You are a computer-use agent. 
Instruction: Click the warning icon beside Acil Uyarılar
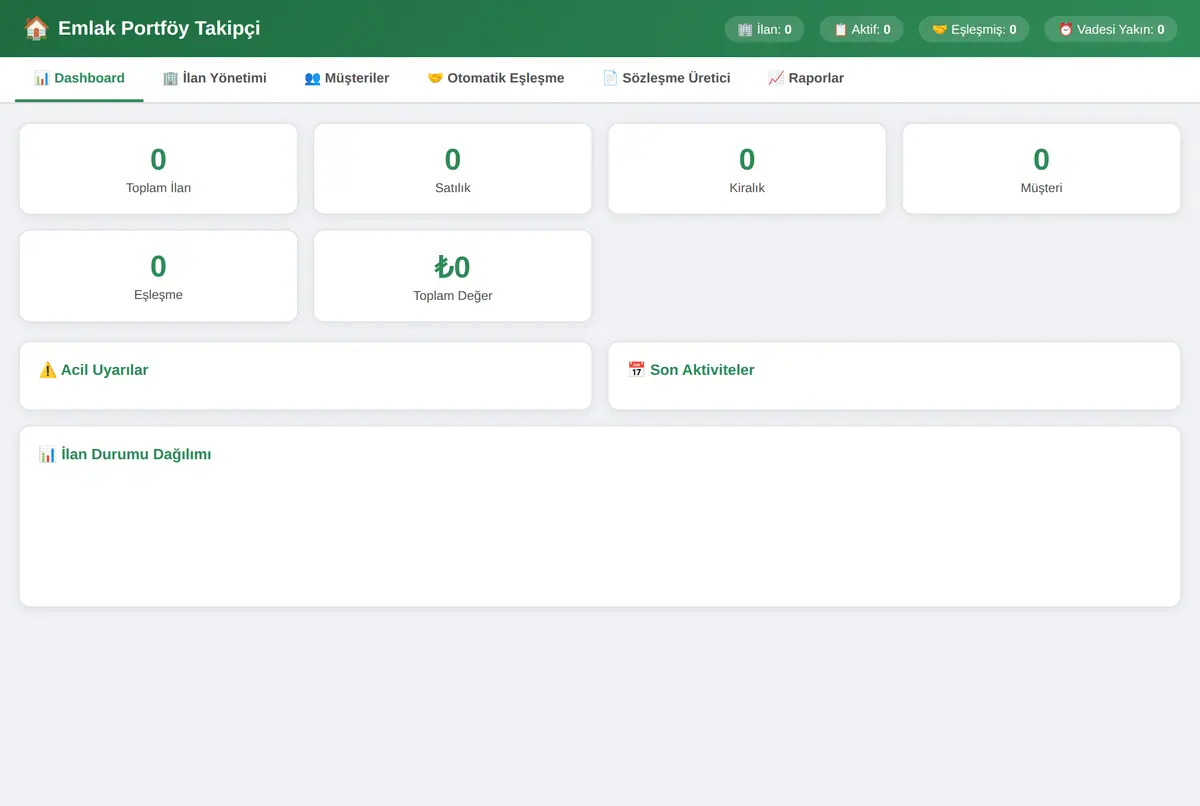click(48, 370)
